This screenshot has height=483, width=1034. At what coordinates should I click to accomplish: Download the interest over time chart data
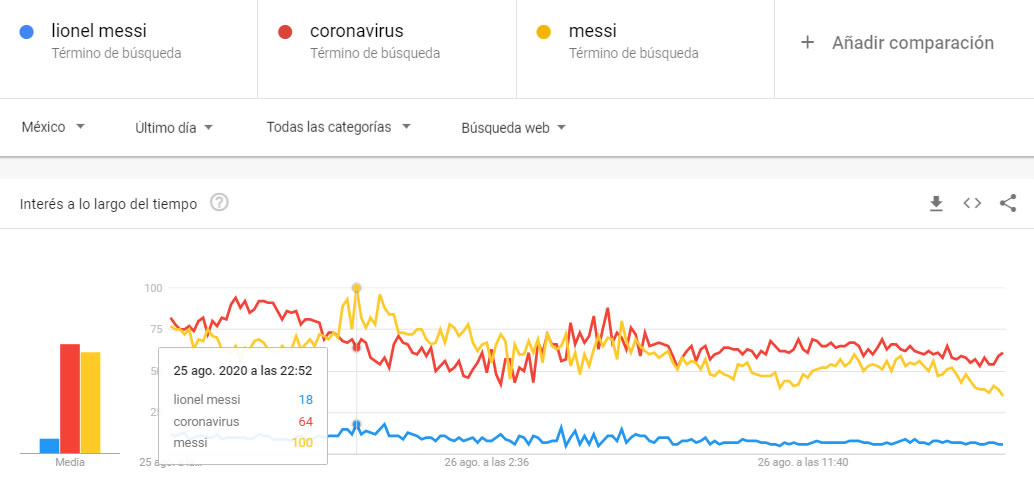point(936,204)
